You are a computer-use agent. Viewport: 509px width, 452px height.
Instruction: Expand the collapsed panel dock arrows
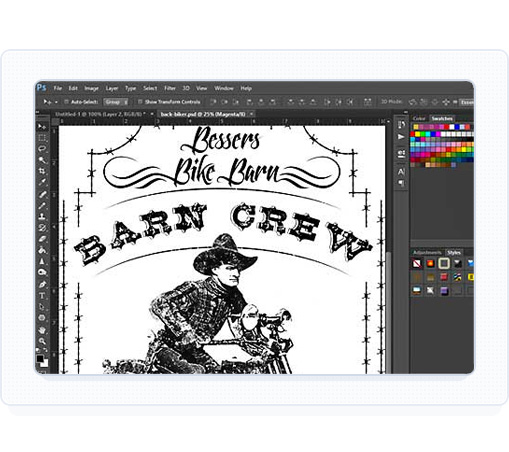point(406,113)
